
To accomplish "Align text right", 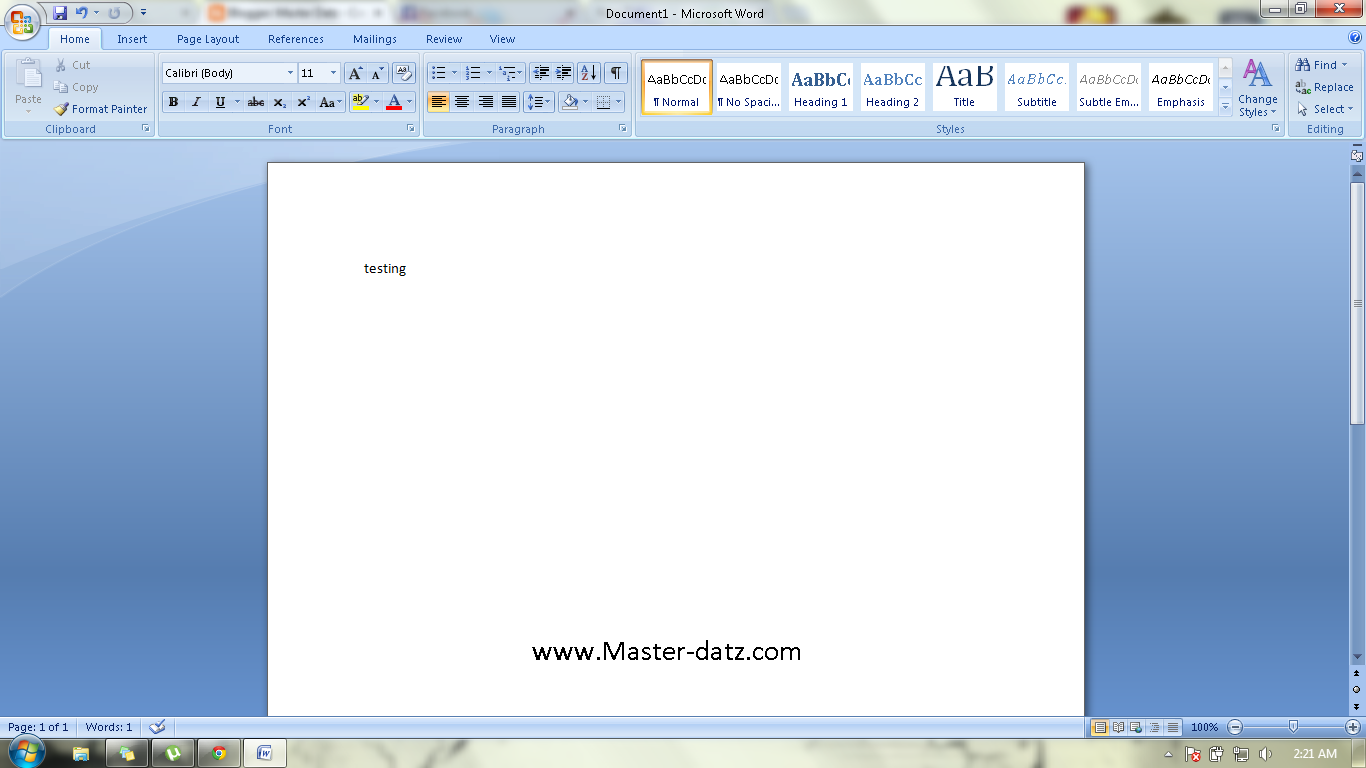I will click(x=486, y=102).
